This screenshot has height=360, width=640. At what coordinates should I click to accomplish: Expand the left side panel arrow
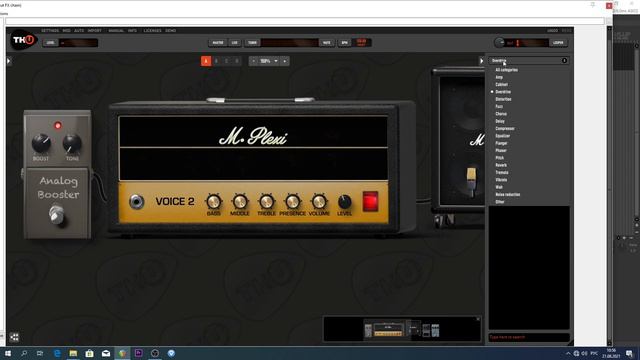[x=9, y=61]
